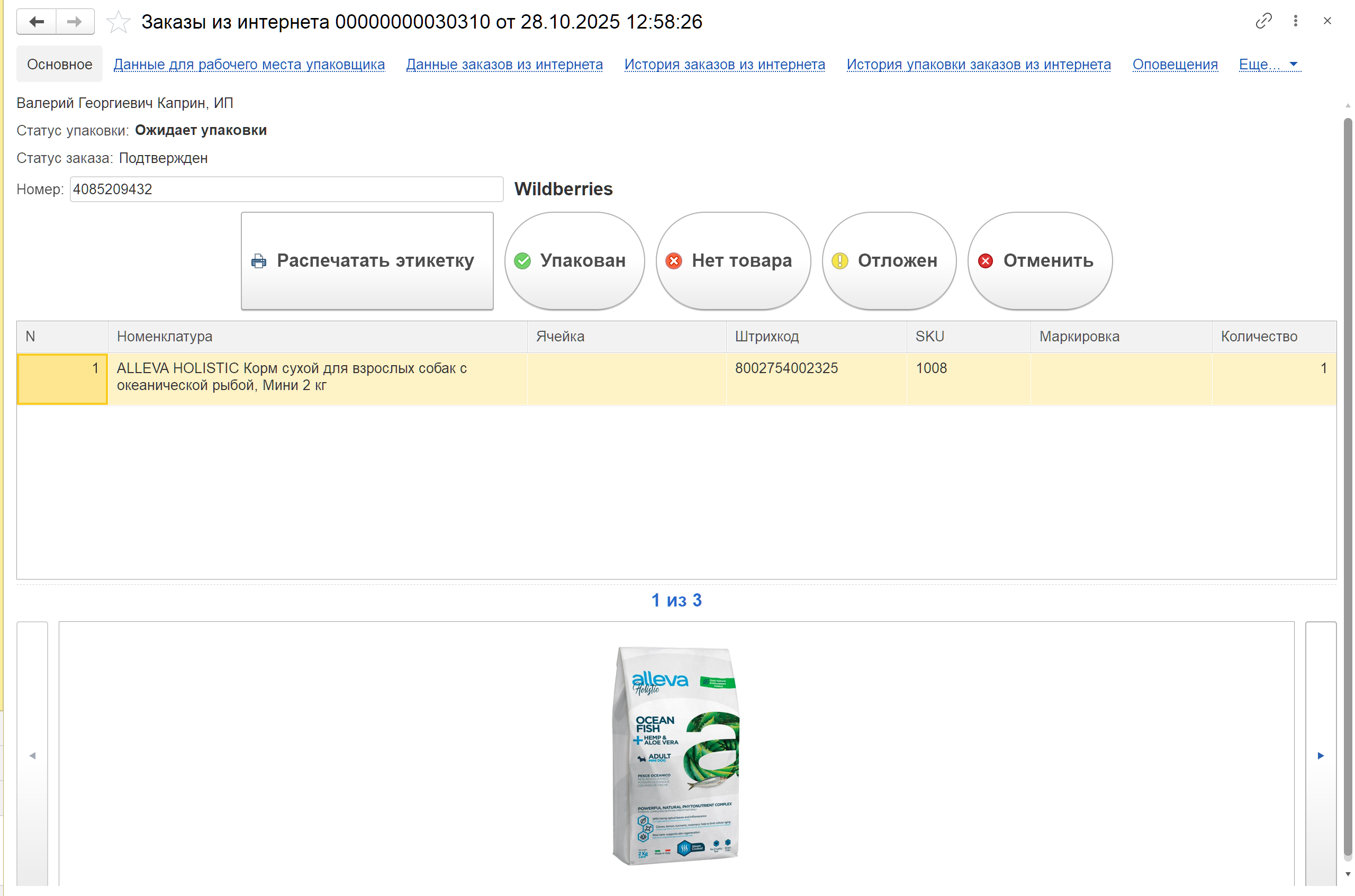Mark order as Упакован
Image resolution: width=1355 pixels, height=896 pixels.
[x=574, y=260]
